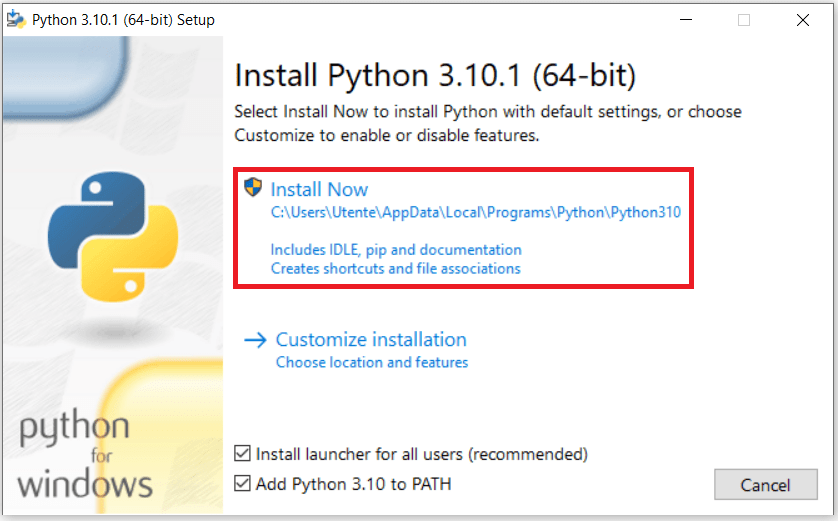Click the 'Install launcher for all users (recommended)' label
Viewport: 838px width, 521px height.
point(422,454)
